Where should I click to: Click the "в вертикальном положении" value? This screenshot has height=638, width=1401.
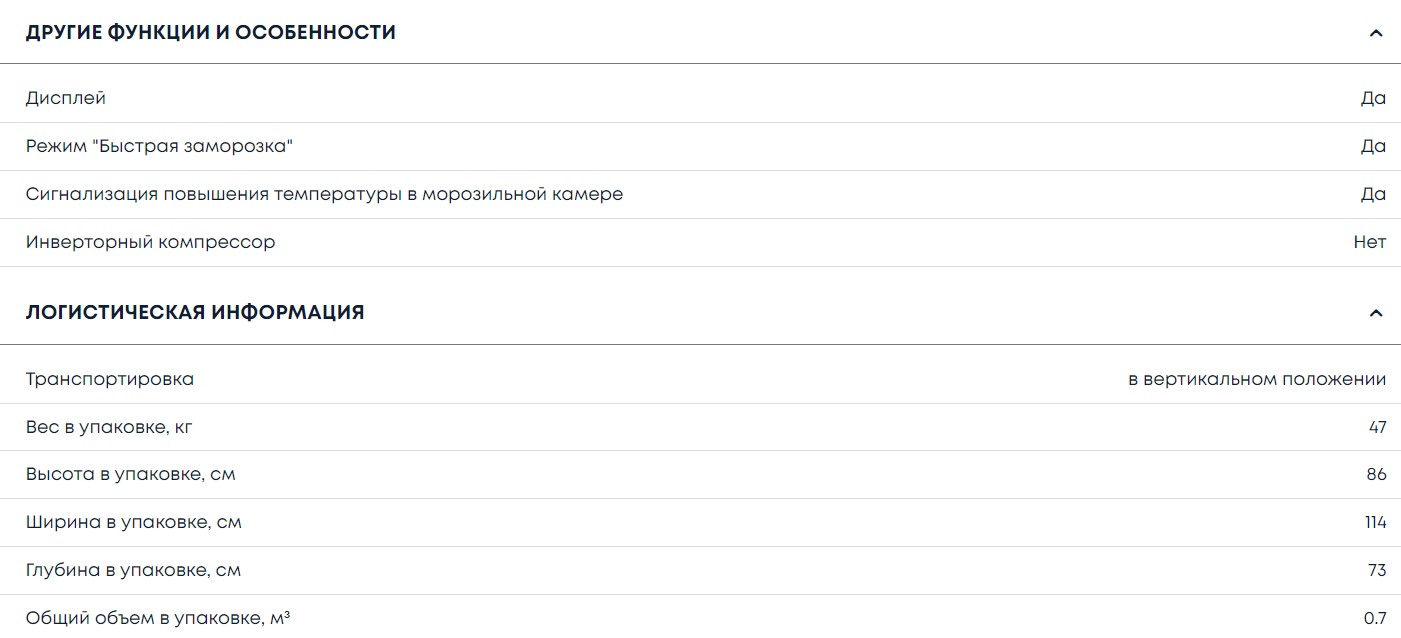[1257, 379]
